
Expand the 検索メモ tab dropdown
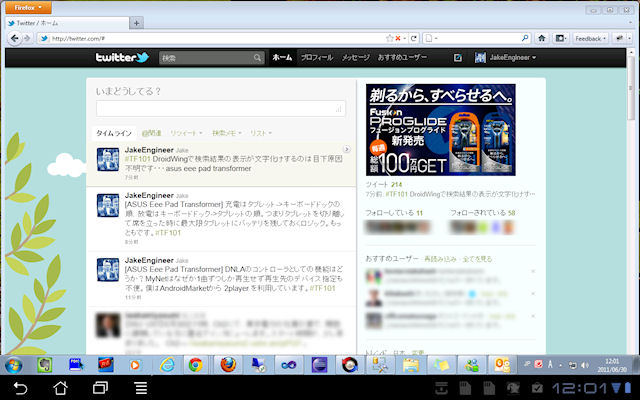click(227, 133)
